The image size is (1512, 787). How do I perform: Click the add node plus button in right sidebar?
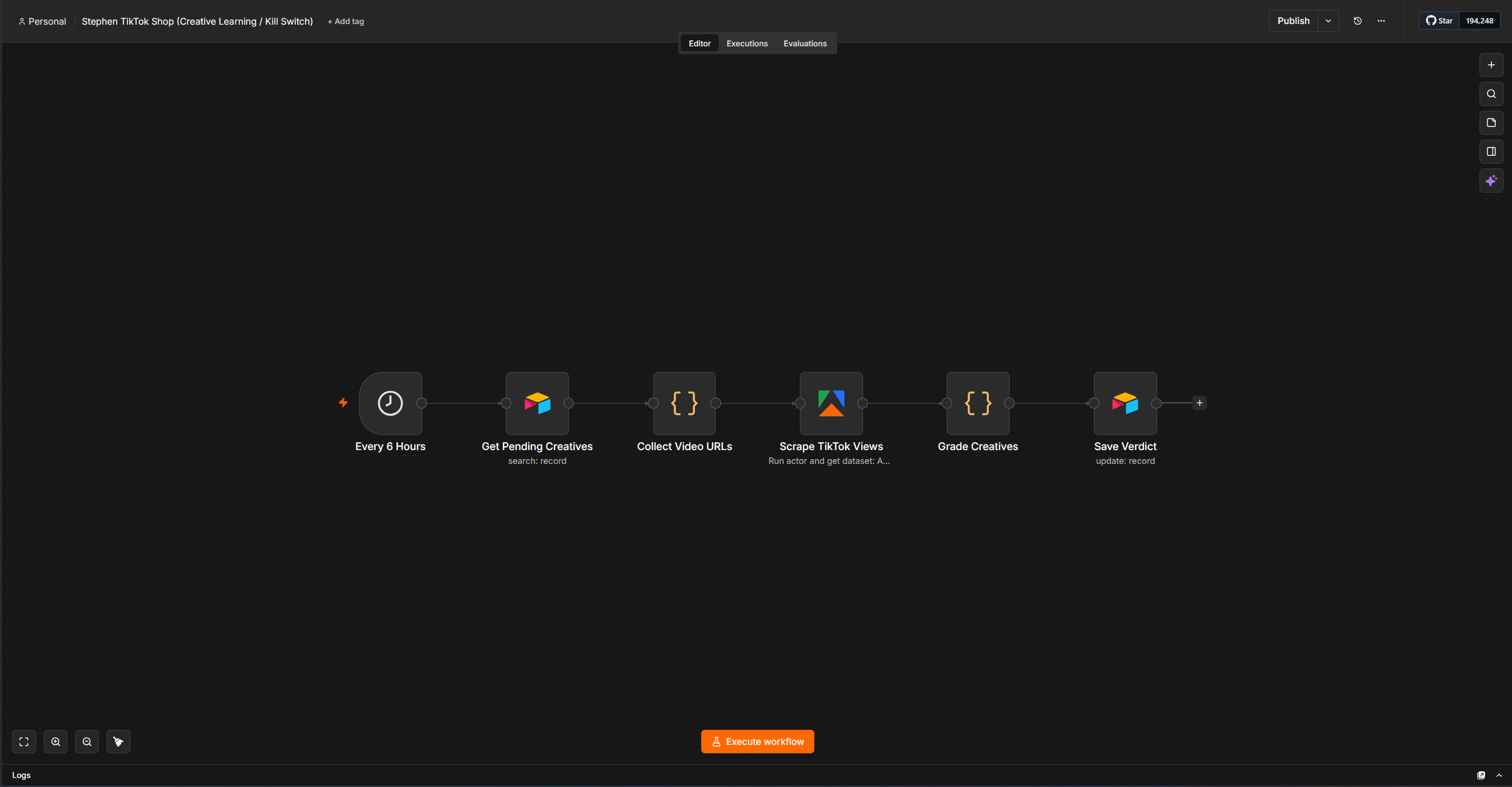tap(1491, 65)
